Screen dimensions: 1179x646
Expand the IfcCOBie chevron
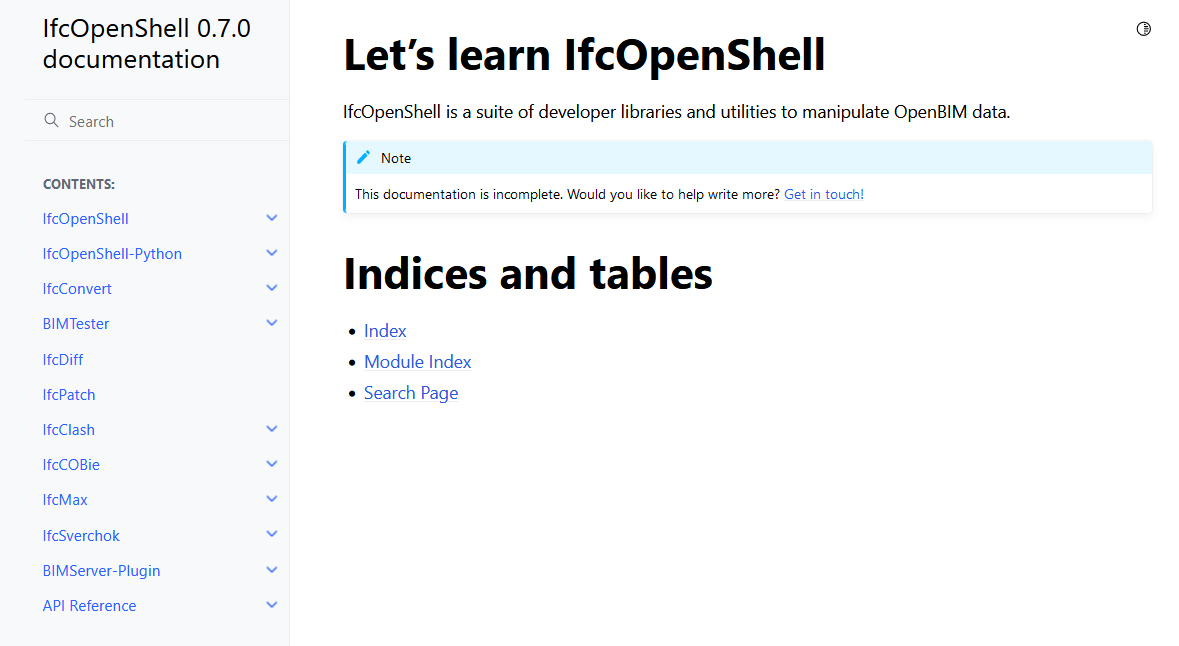point(271,464)
